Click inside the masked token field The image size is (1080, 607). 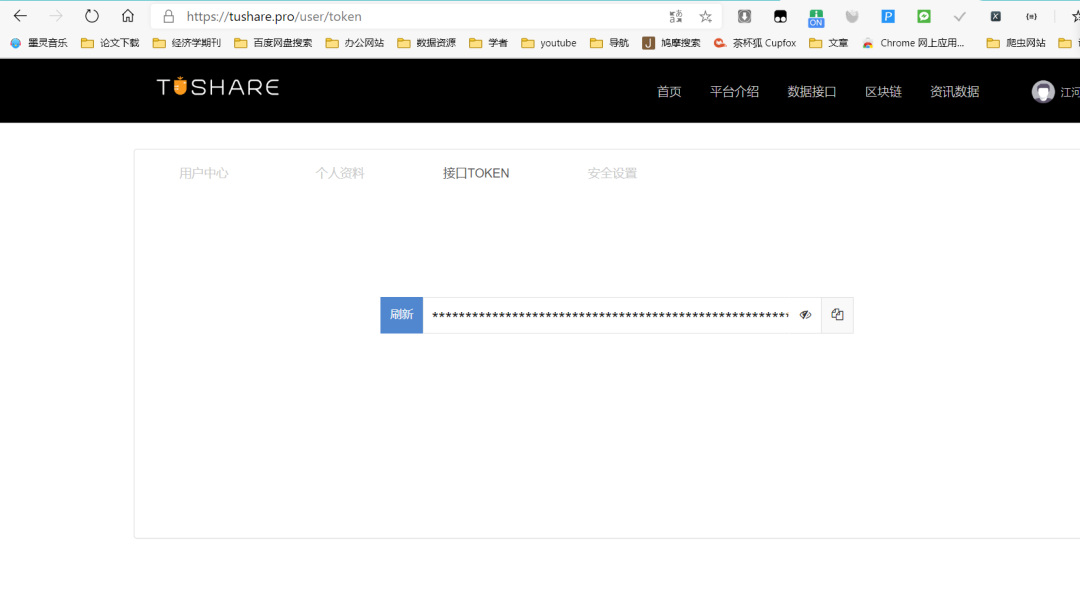pos(610,315)
